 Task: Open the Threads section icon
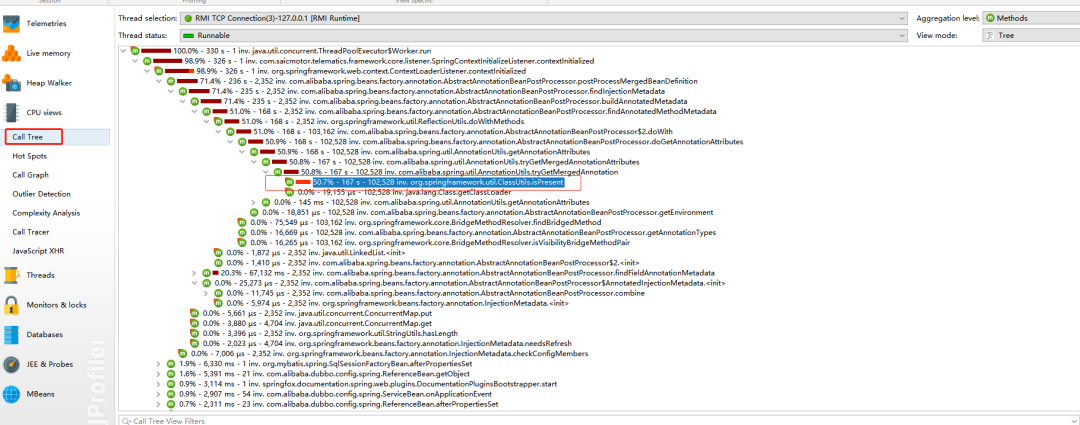point(12,275)
